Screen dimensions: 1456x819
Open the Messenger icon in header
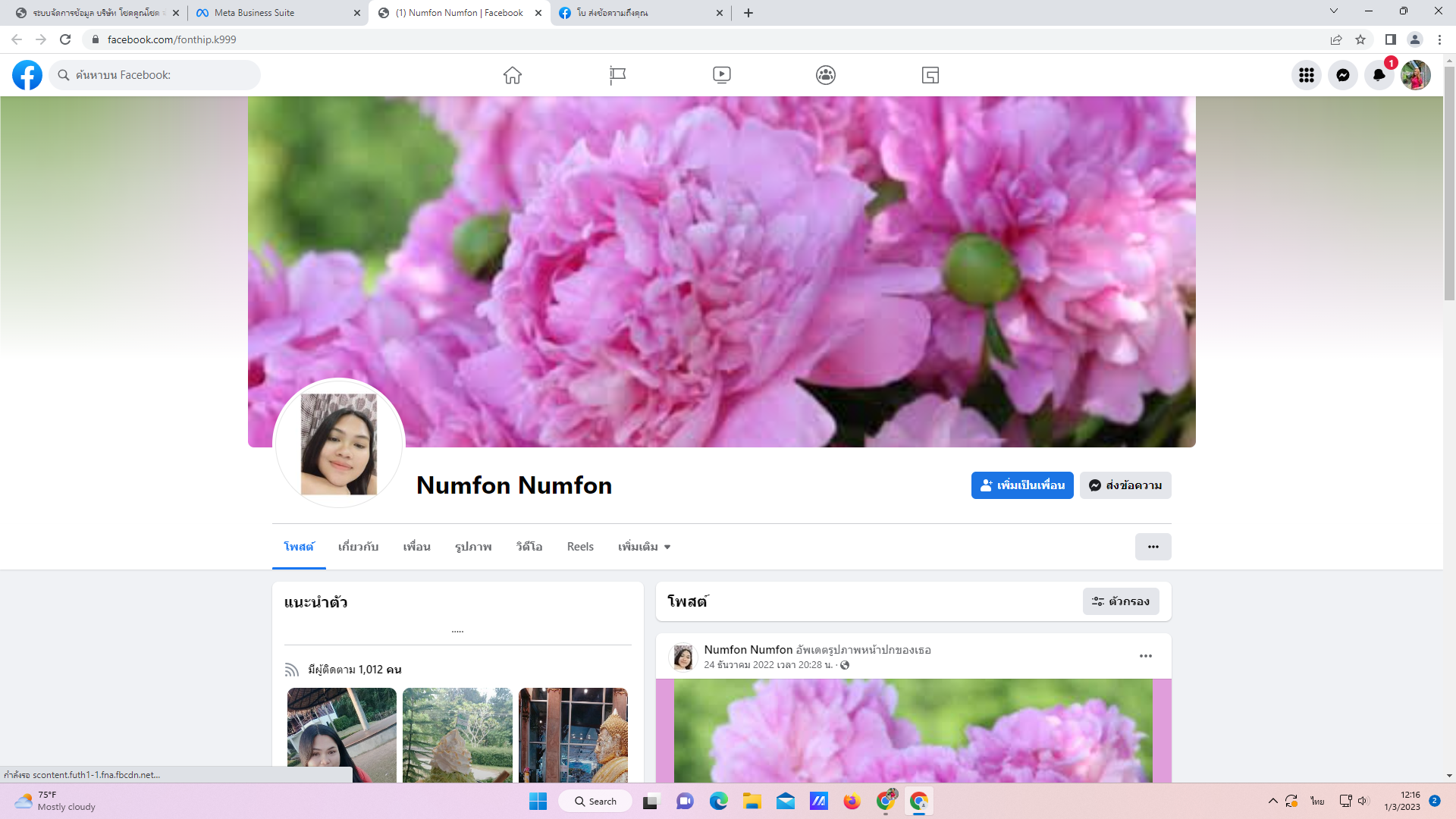[1343, 75]
